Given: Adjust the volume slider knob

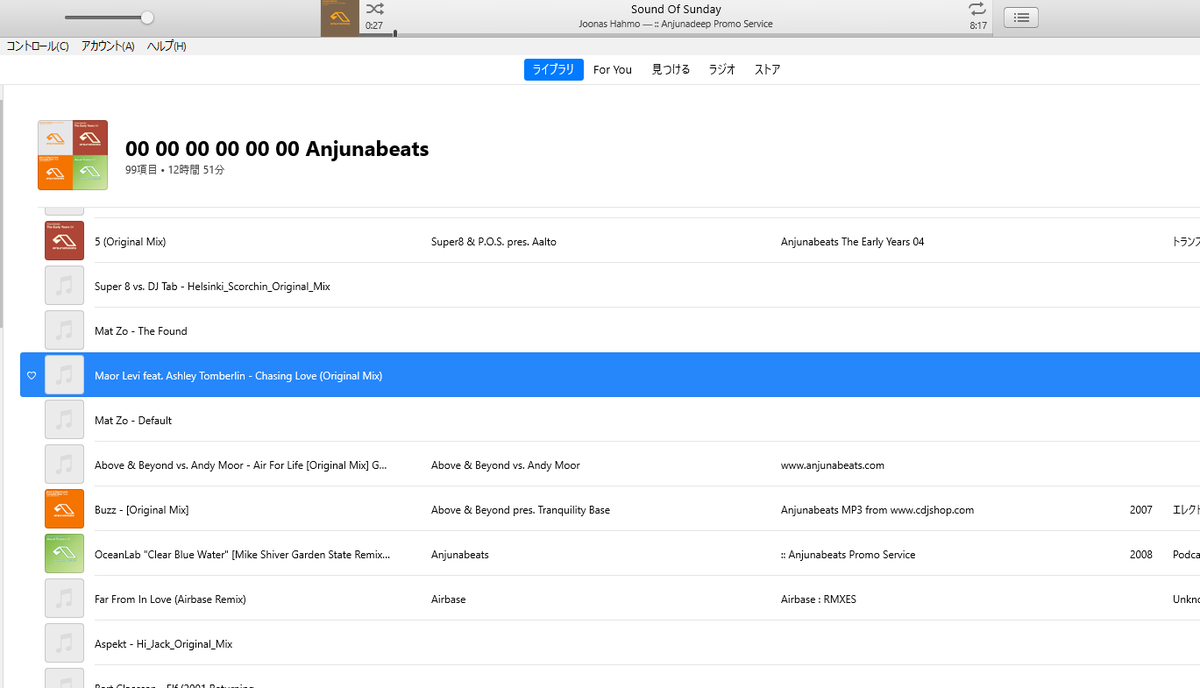Looking at the screenshot, I should (x=147, y=17).
